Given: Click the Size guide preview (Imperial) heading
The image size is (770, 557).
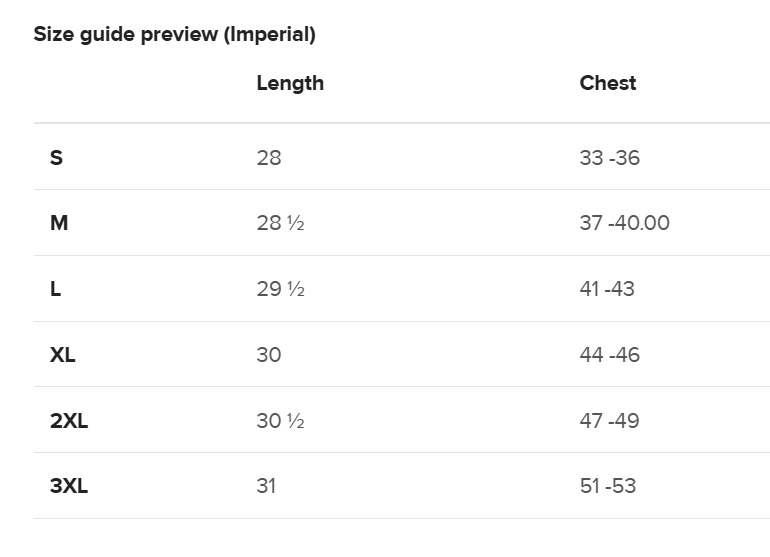Looking at the screenshot, I should point(175,35).
